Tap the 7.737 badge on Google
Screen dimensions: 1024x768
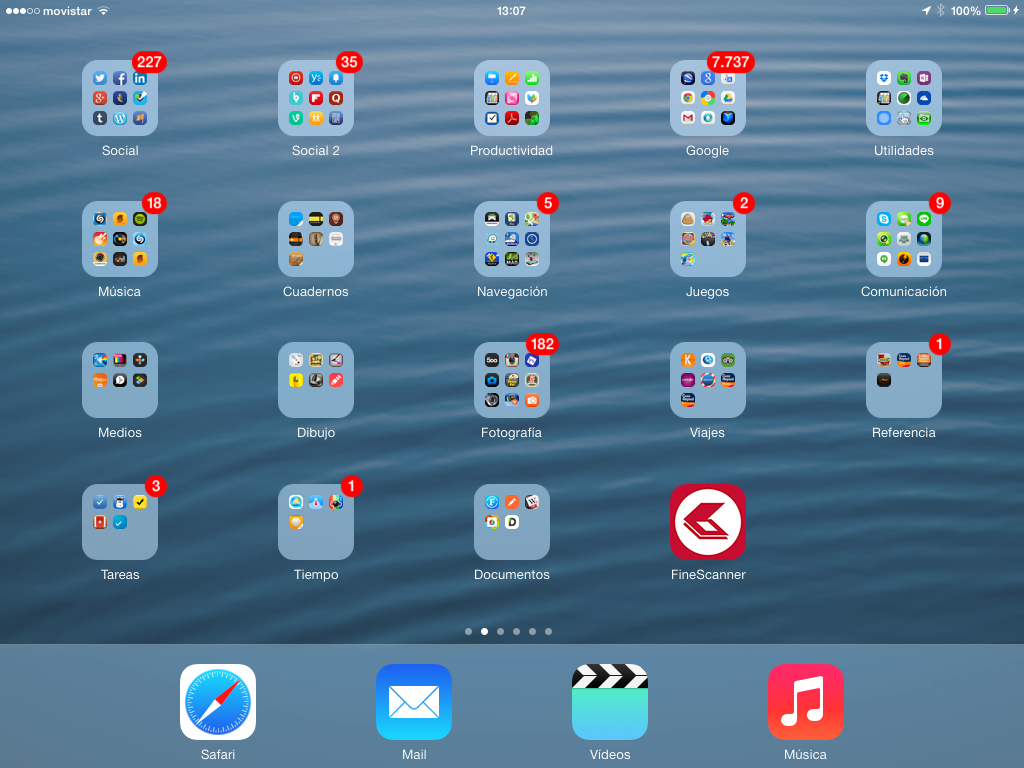[x=730, y=62]
